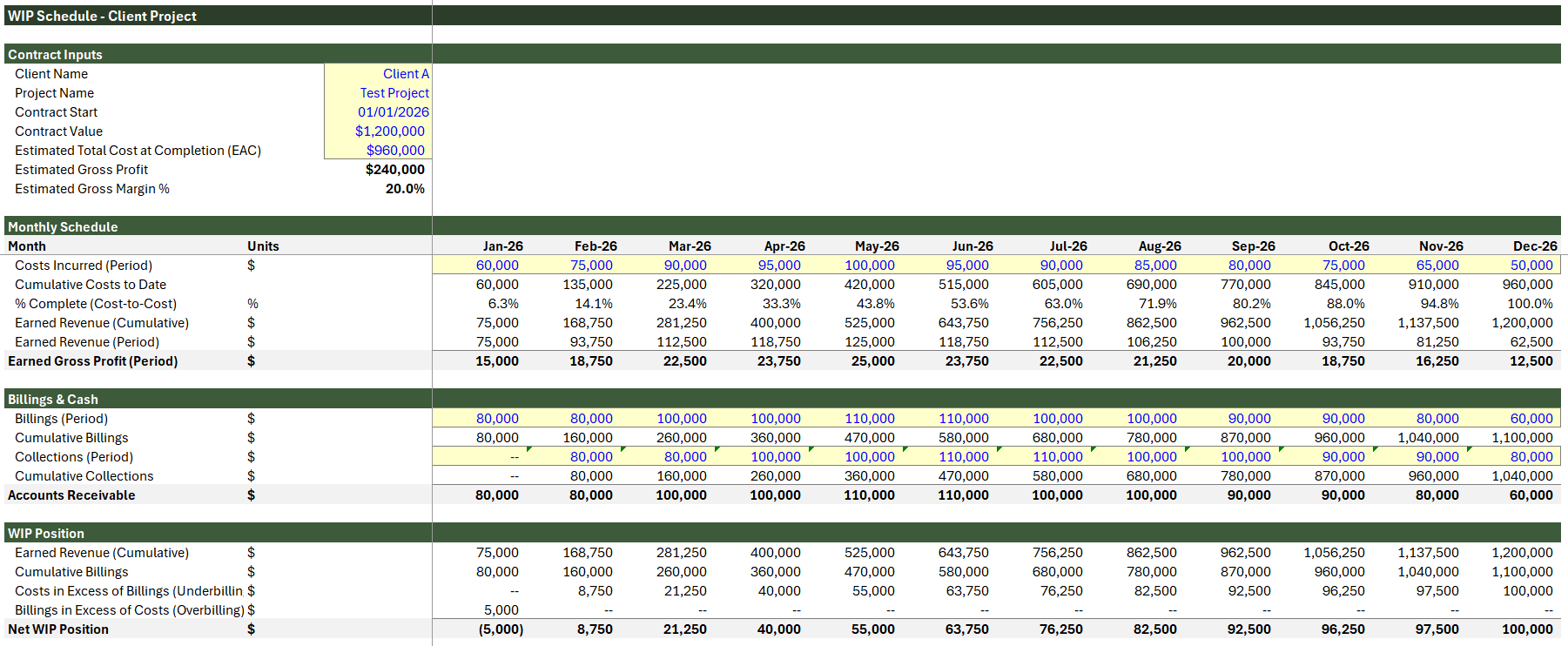Viewport: 1568px width, 646px height.
Task: Click the Contract Start date 01/01/2026
Action: (x=394, y=112)
